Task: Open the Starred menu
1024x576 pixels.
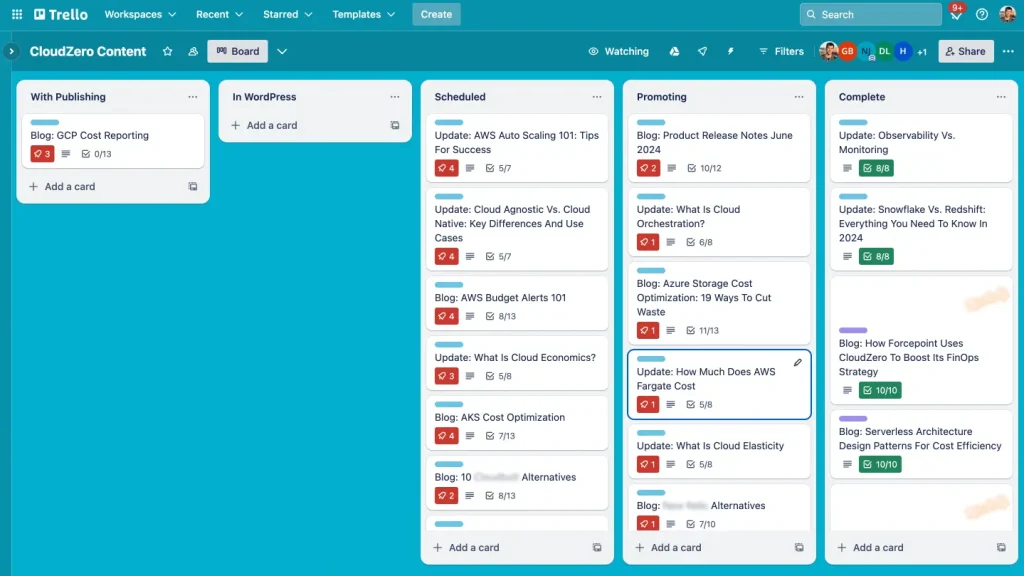Action: pos(287,14)
